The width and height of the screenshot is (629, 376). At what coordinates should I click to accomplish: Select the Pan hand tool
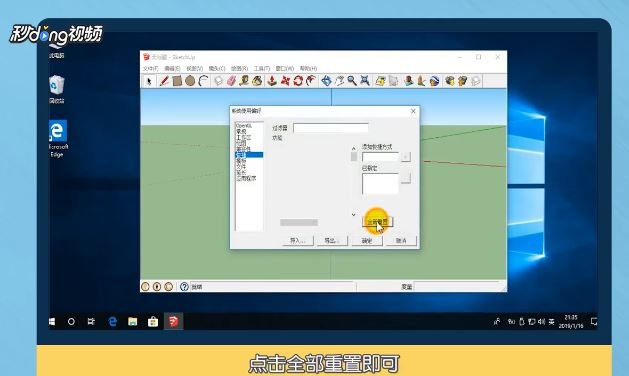pos(339,81)
